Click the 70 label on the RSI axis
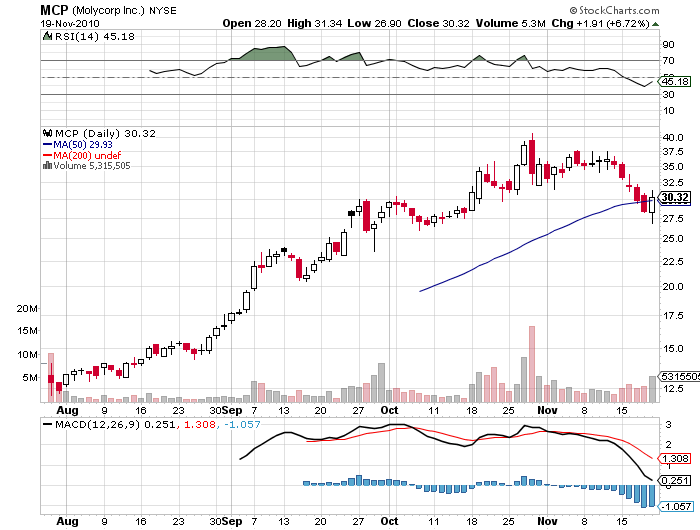 [x=668, y=61]
